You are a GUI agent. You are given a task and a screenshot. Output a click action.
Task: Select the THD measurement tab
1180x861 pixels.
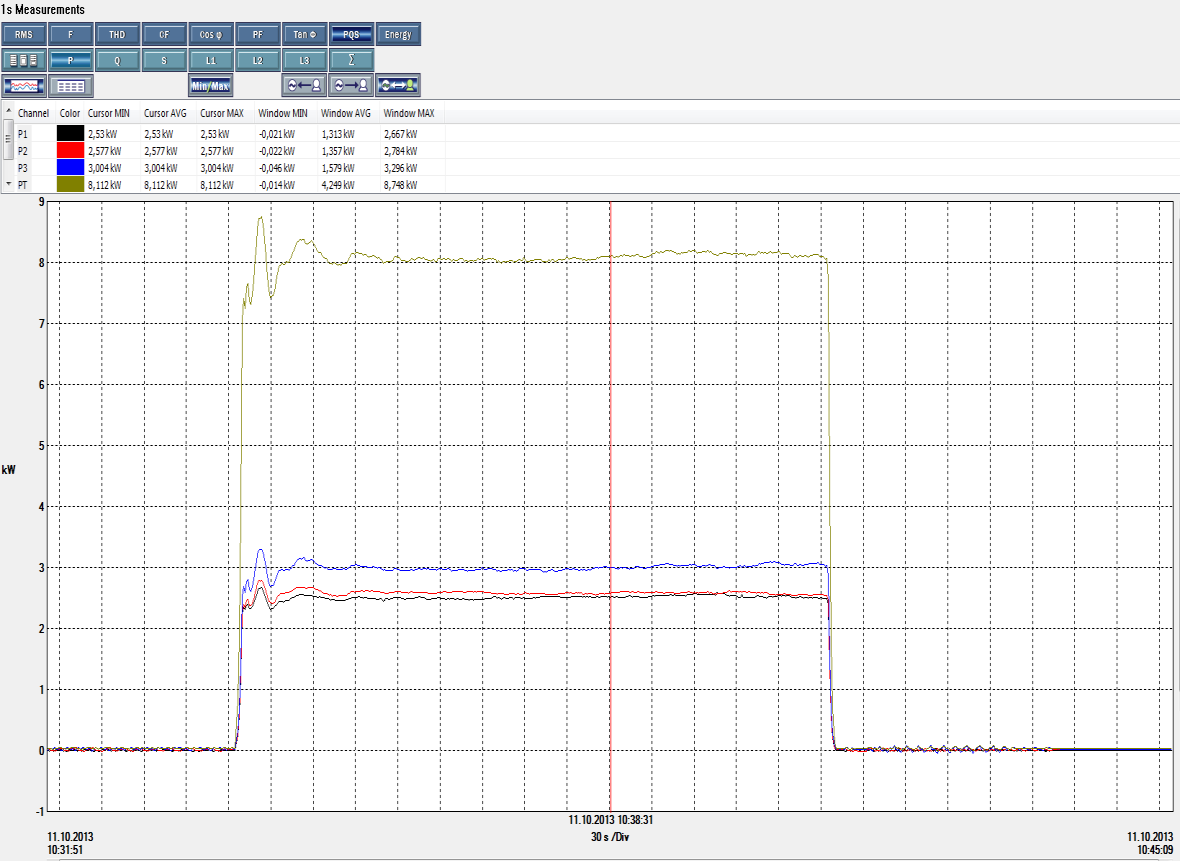117,35
